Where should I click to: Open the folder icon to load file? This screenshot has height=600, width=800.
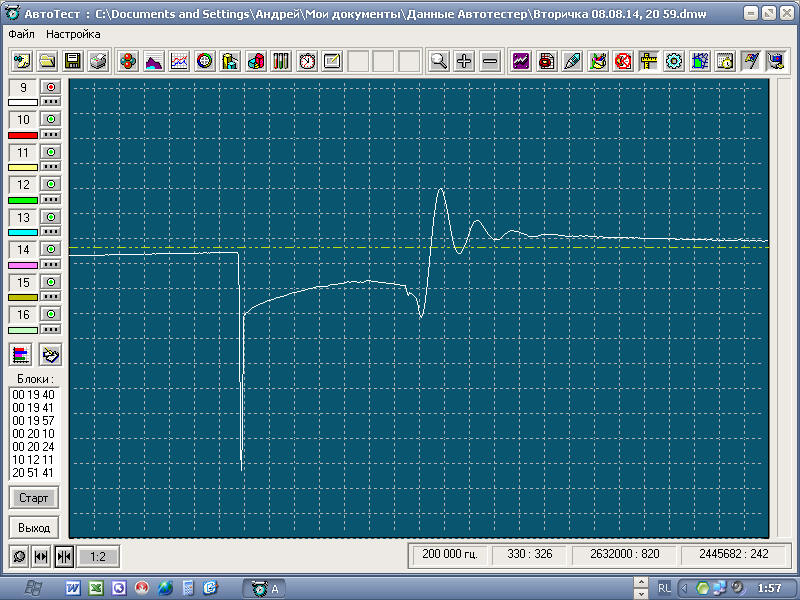(x=47, y=61)
